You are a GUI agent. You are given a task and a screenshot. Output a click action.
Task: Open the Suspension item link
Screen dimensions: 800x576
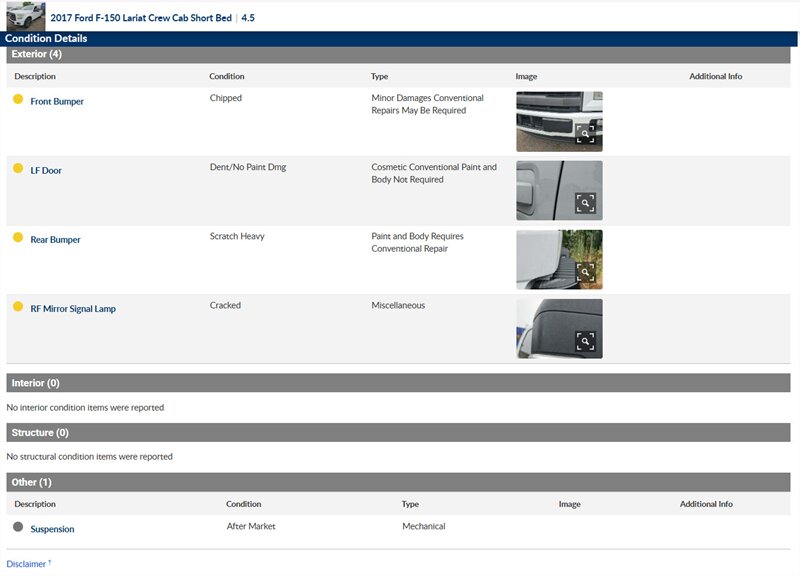52,529
